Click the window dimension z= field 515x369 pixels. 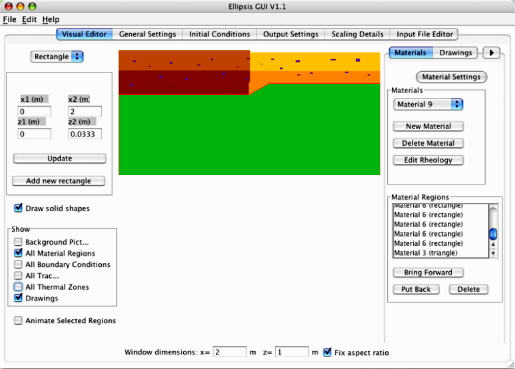(x=292, y=352)
